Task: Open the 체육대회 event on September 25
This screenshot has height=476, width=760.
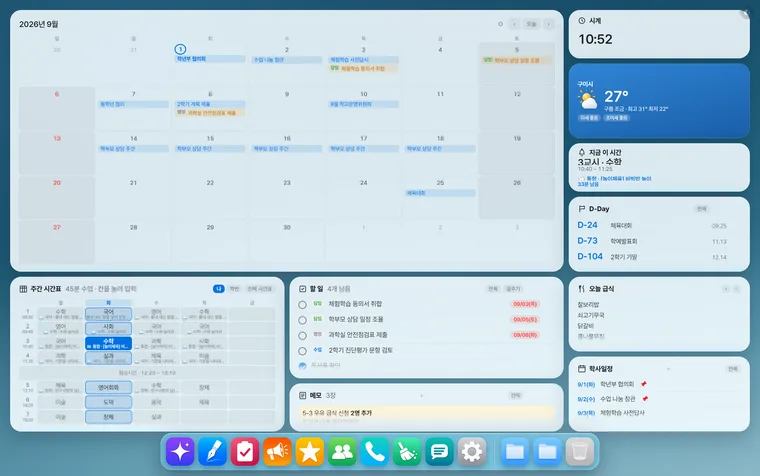Action: pyautogui.click(x=440, y=193)
